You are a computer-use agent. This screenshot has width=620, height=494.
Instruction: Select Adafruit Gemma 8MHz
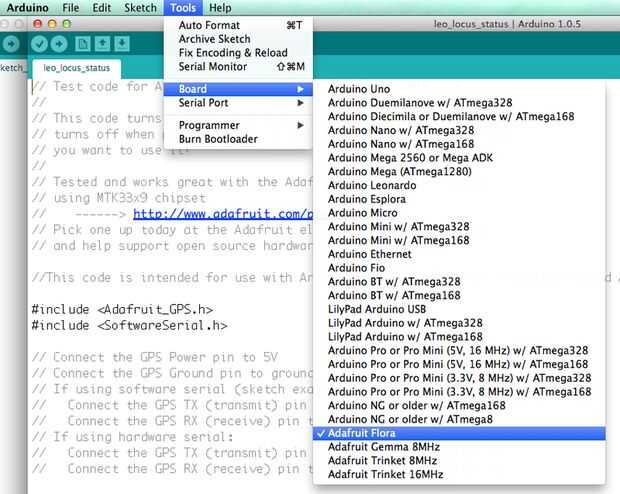[459, 447]
